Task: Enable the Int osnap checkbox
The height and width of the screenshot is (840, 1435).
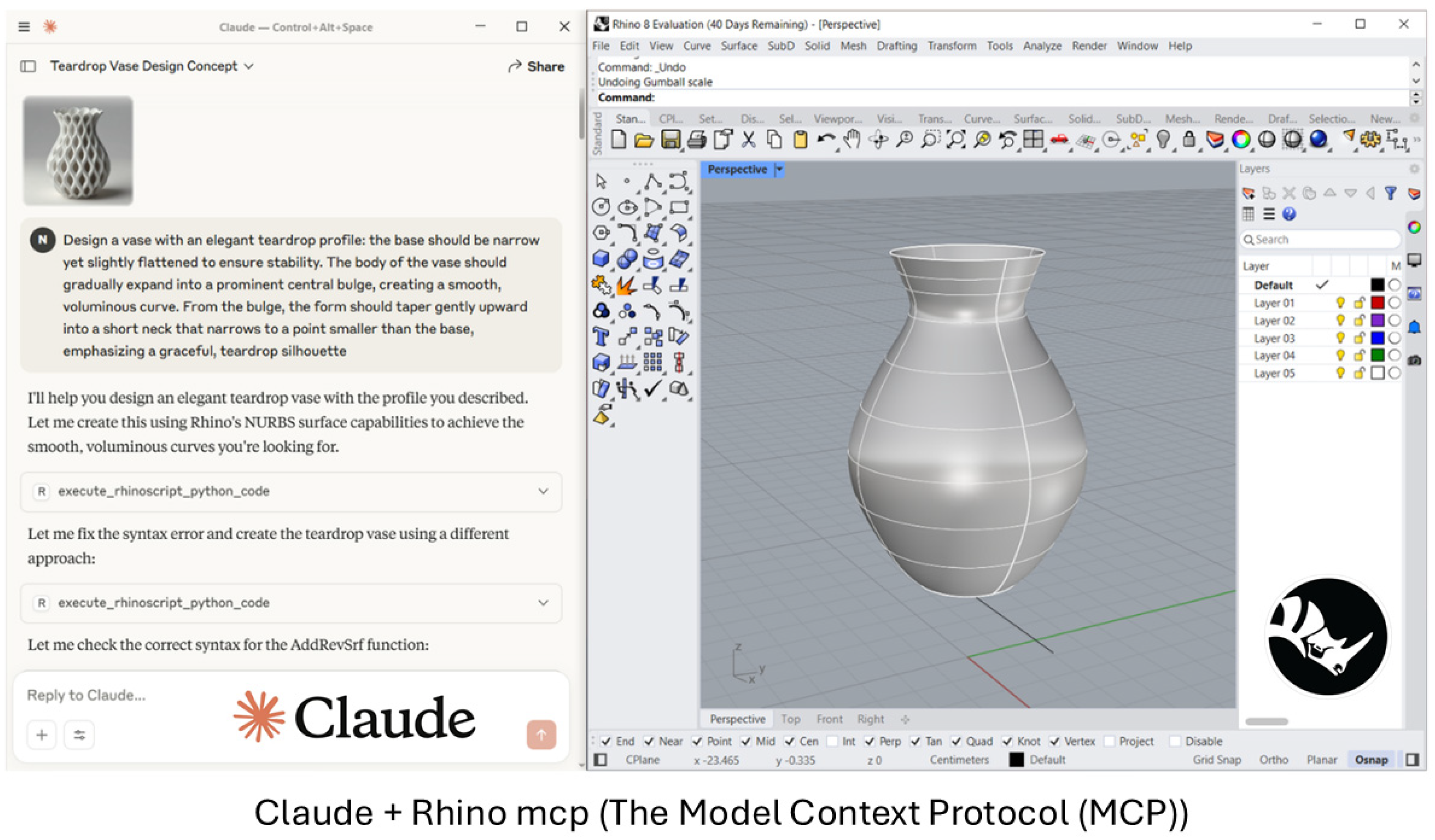Action: click(833, 741)
